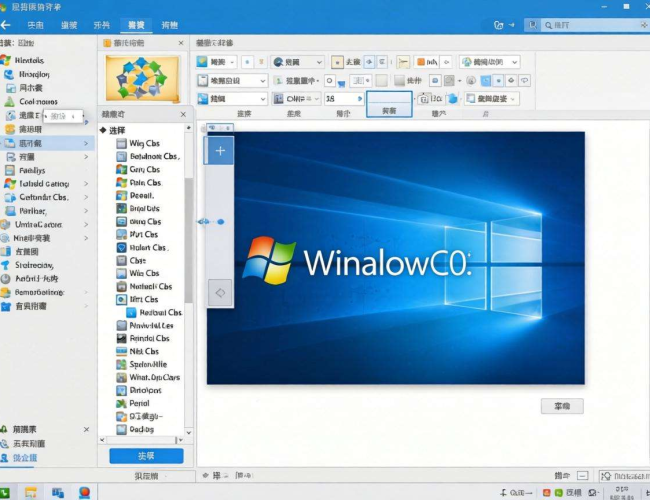Click the green system tray icon
This screenshot has width=650, height=500.
point(558,493)
